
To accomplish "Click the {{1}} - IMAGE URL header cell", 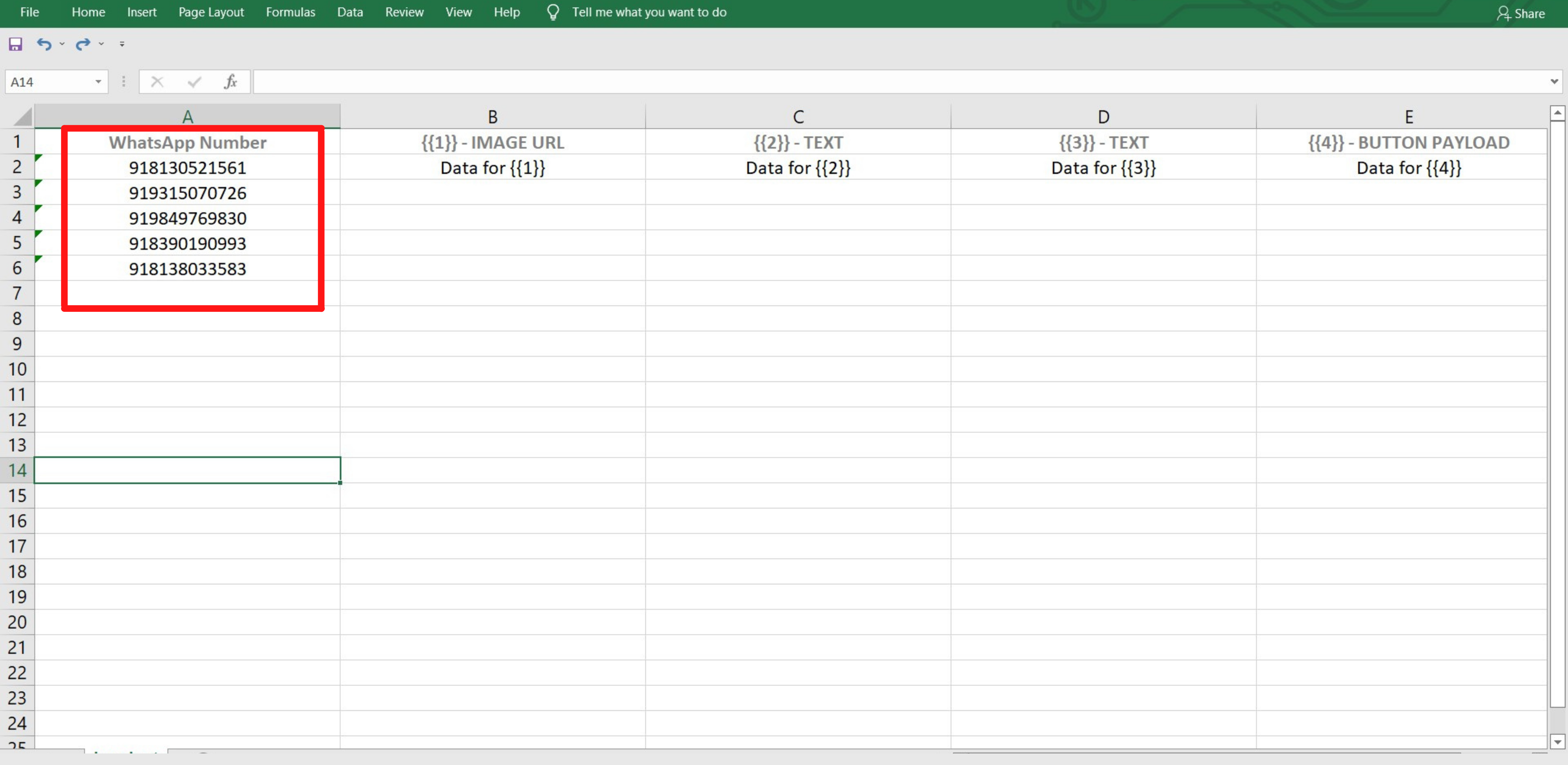I will 493,142.
